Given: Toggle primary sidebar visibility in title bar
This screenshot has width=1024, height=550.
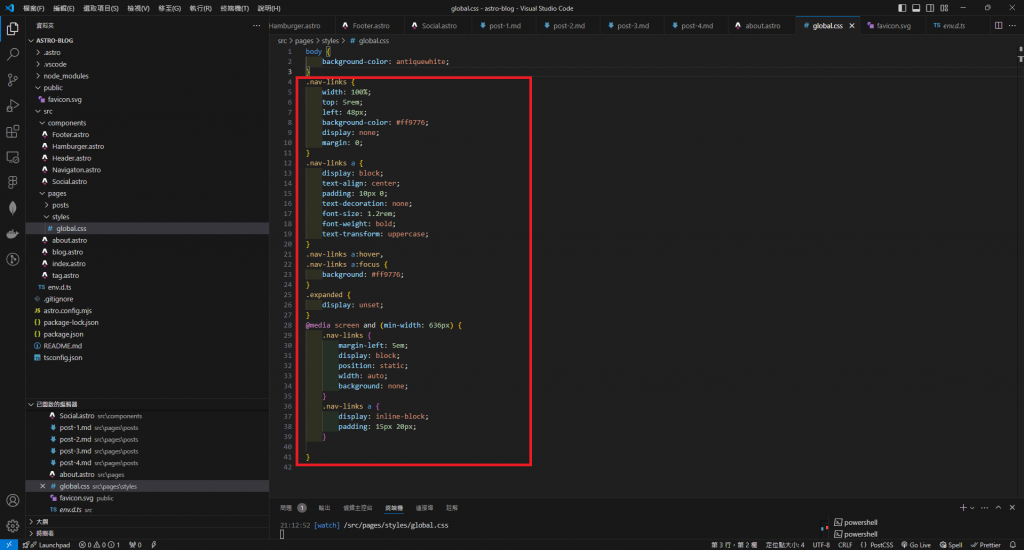Looking at the screenshot, I should [902, 8].
